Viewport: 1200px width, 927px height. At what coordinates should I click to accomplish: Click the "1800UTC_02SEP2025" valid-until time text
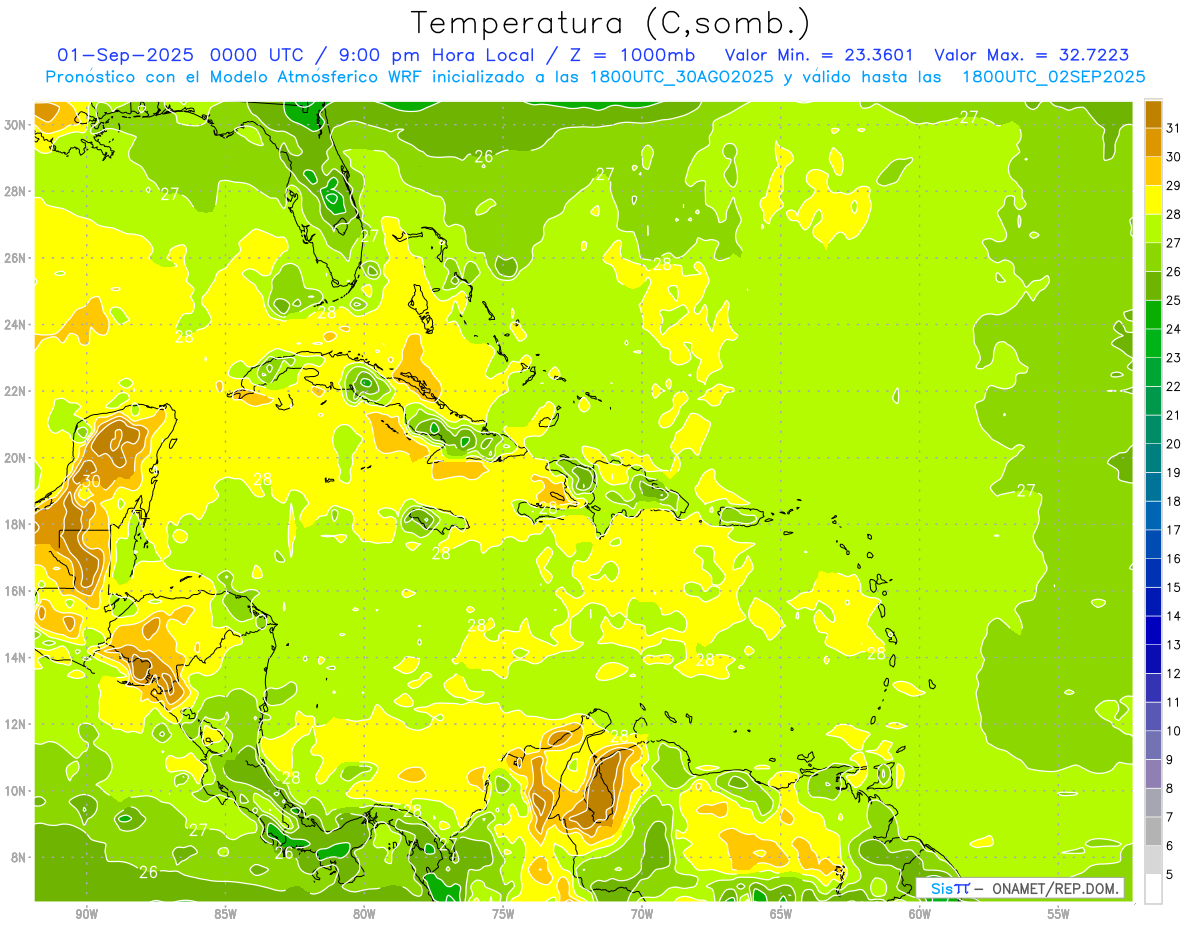tap(1053, 77)
